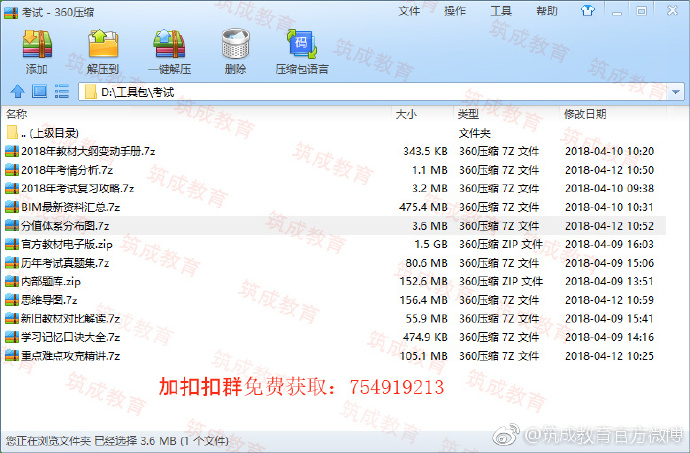The width and height of the screenshot is (690, 453).
Task: Click archive icon of 思维导图.7z
Action: (12, 300)
